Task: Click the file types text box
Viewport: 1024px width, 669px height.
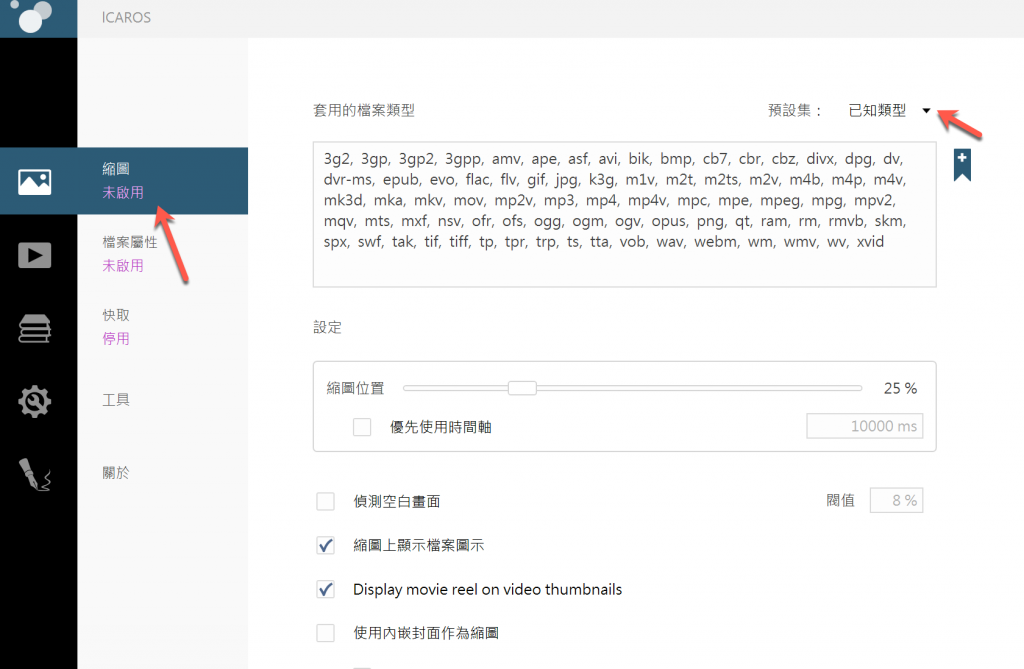Action: [x=624, y=214]
